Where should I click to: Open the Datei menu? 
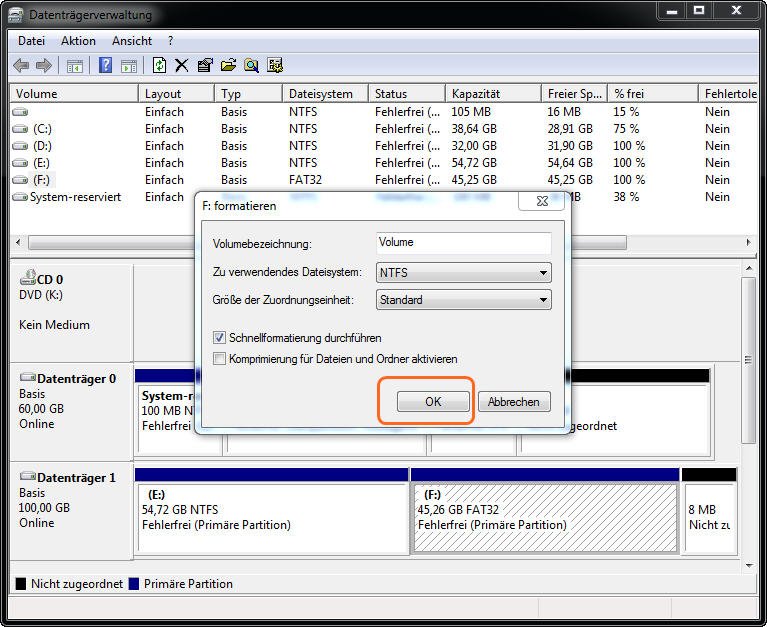pyautogui.click(x=31, y=41)
